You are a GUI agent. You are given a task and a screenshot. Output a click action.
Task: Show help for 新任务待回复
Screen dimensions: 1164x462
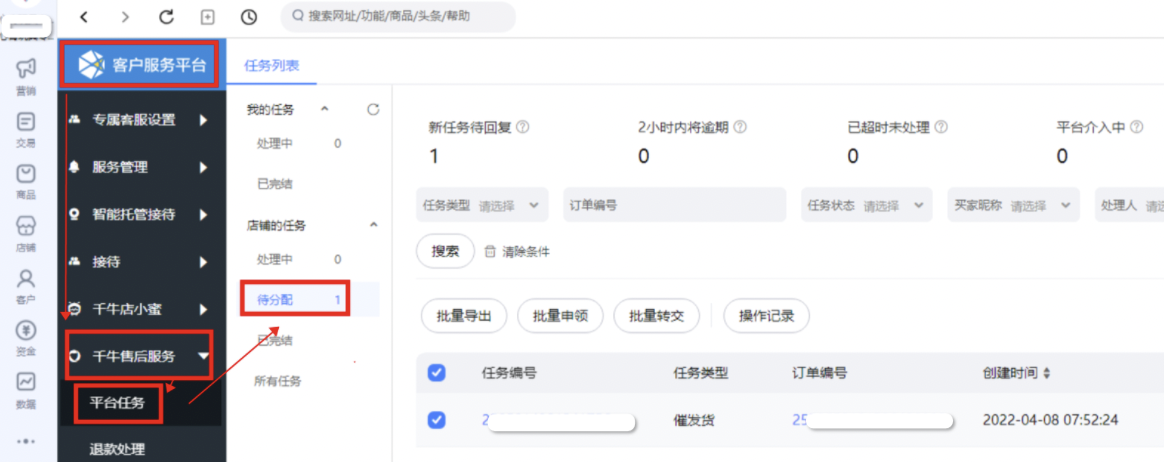[x=523, y=126]
